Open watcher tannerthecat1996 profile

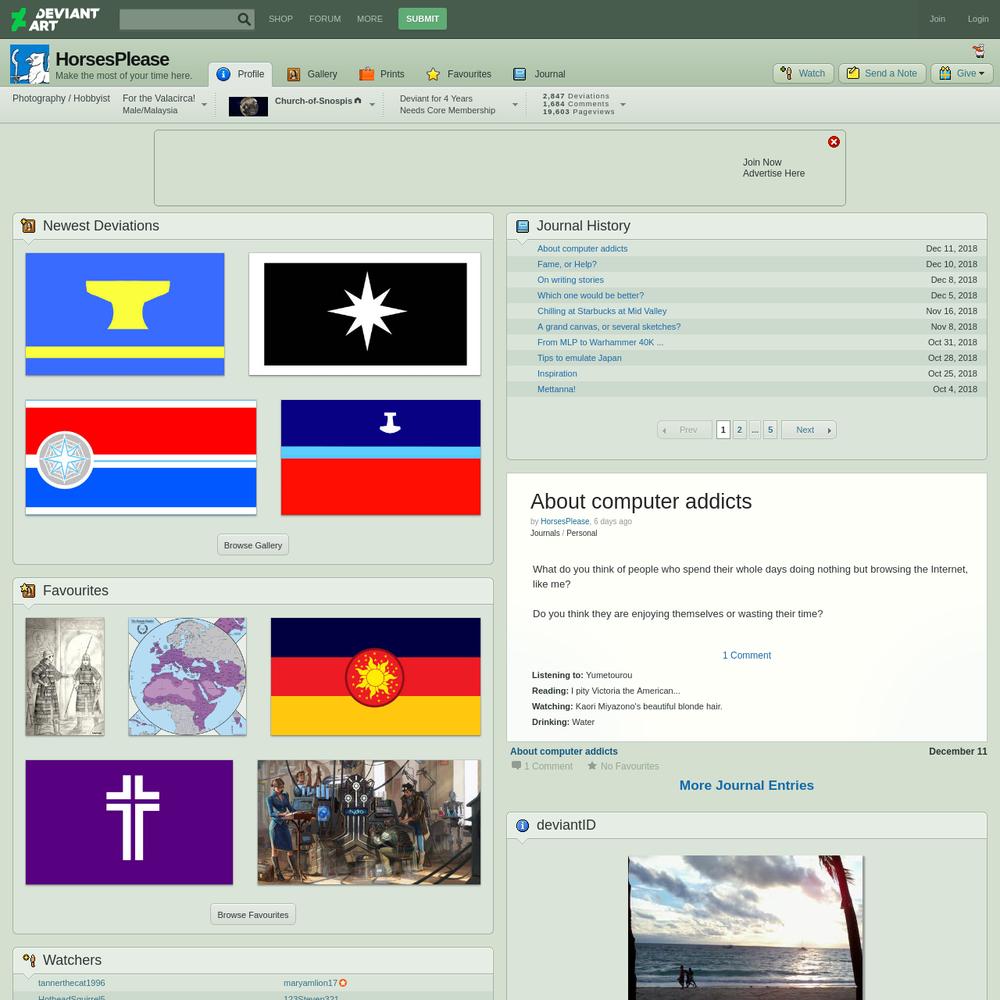71,983
